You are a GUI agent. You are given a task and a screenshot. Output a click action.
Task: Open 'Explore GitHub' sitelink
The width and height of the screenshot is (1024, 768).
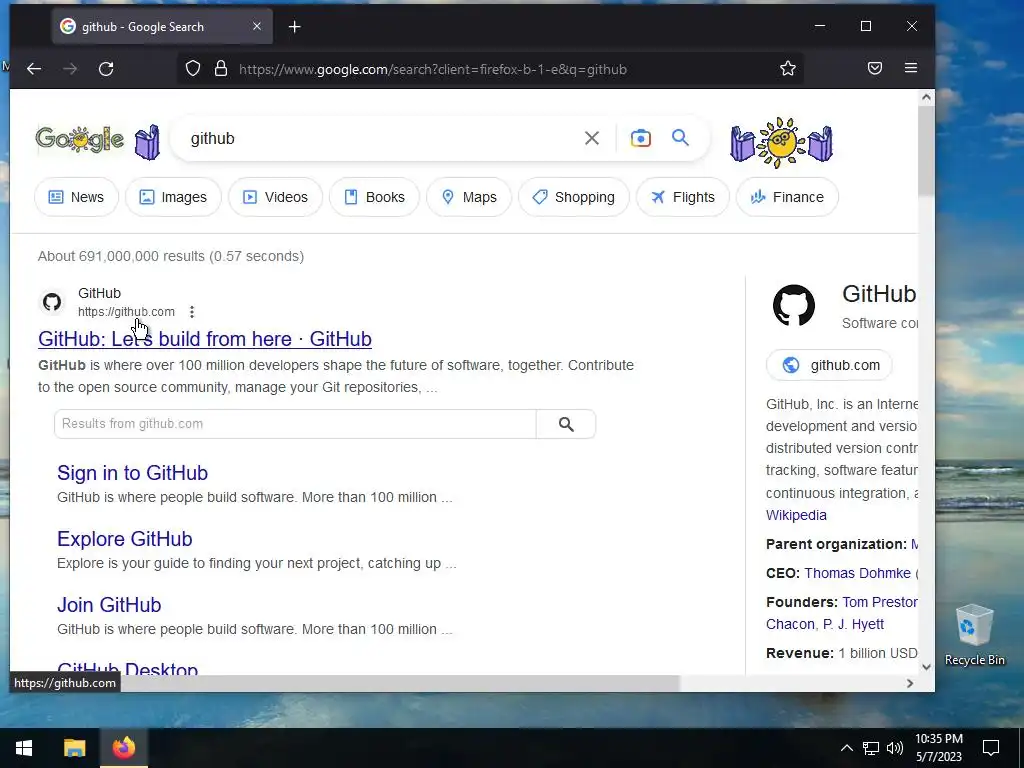point(125,539)
